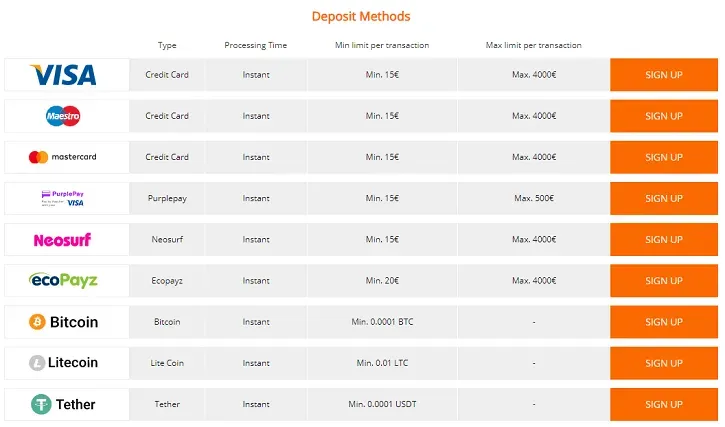Click the Deposit Methods heading

point(361,17)
